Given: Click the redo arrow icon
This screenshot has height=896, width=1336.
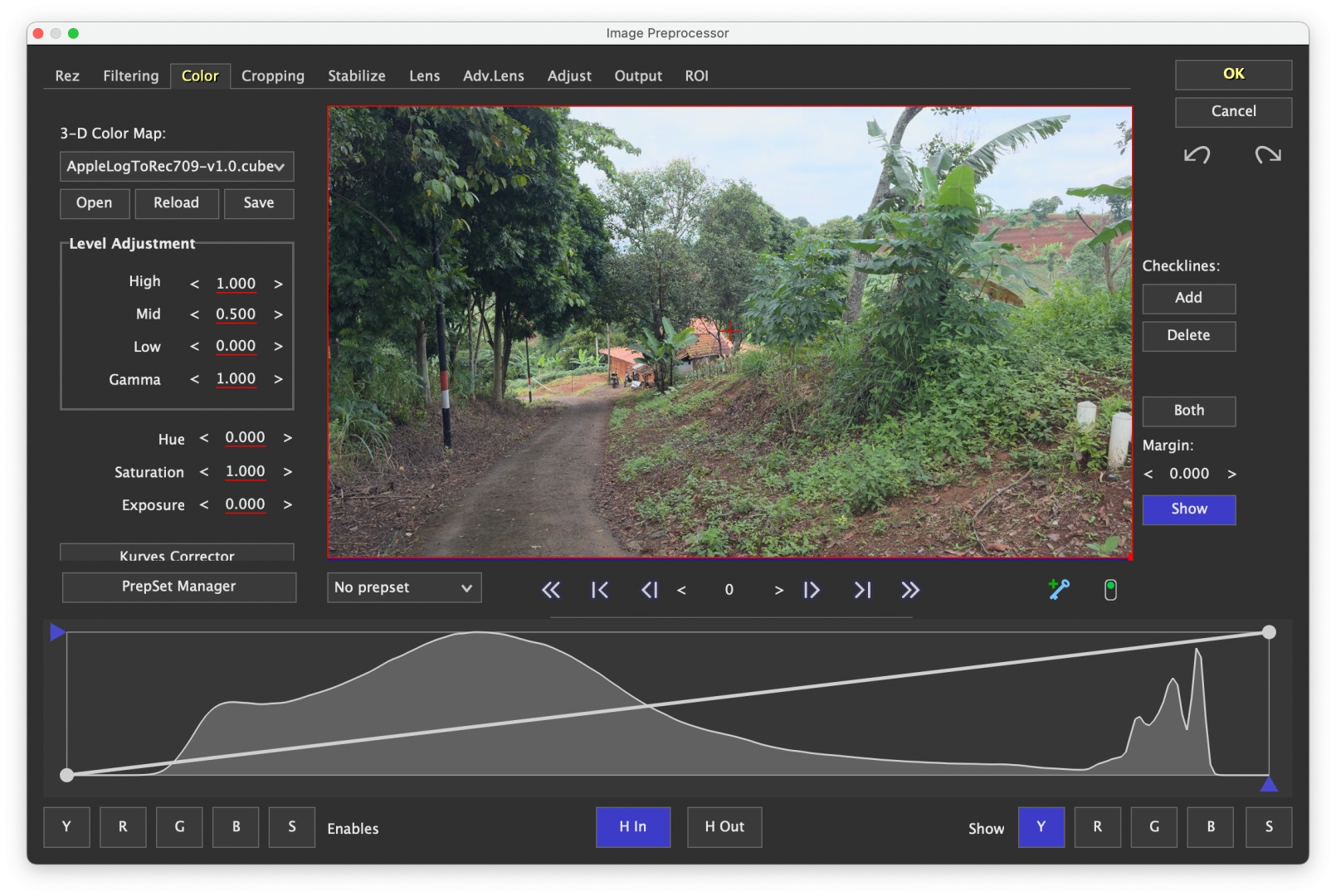Looking at the screenshot, I should (x=1267, y=155).
